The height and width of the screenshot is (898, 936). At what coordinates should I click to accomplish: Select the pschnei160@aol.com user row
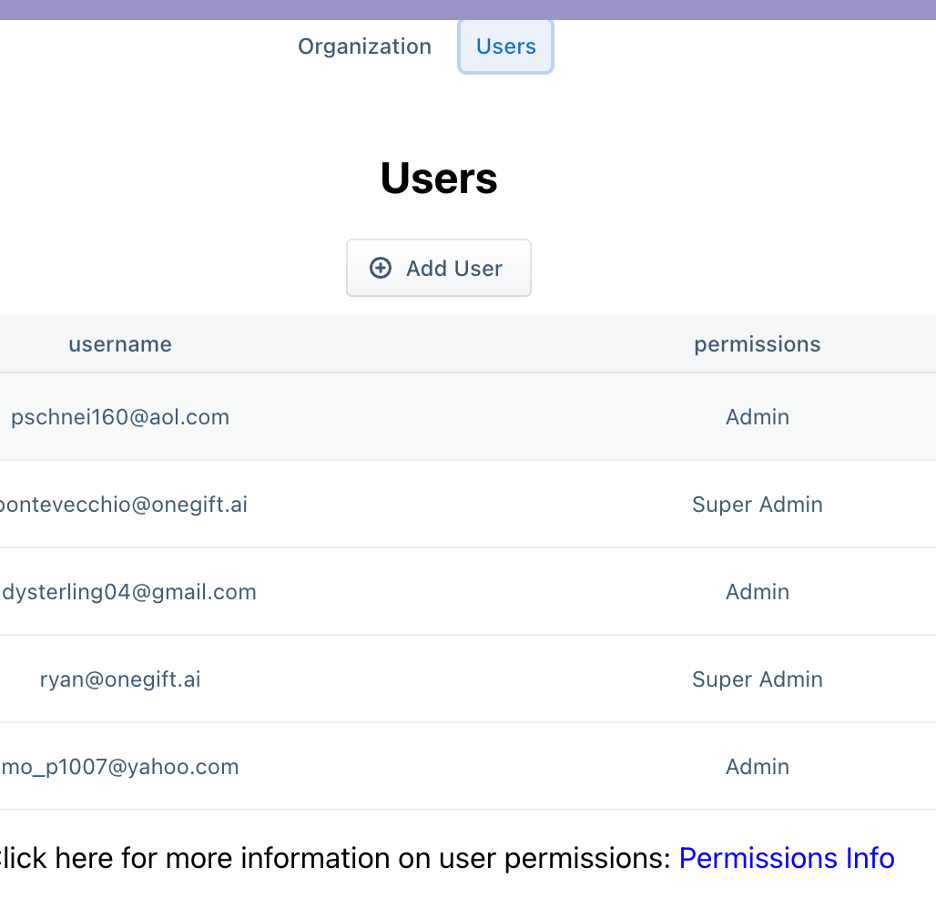tap(468, 417)
